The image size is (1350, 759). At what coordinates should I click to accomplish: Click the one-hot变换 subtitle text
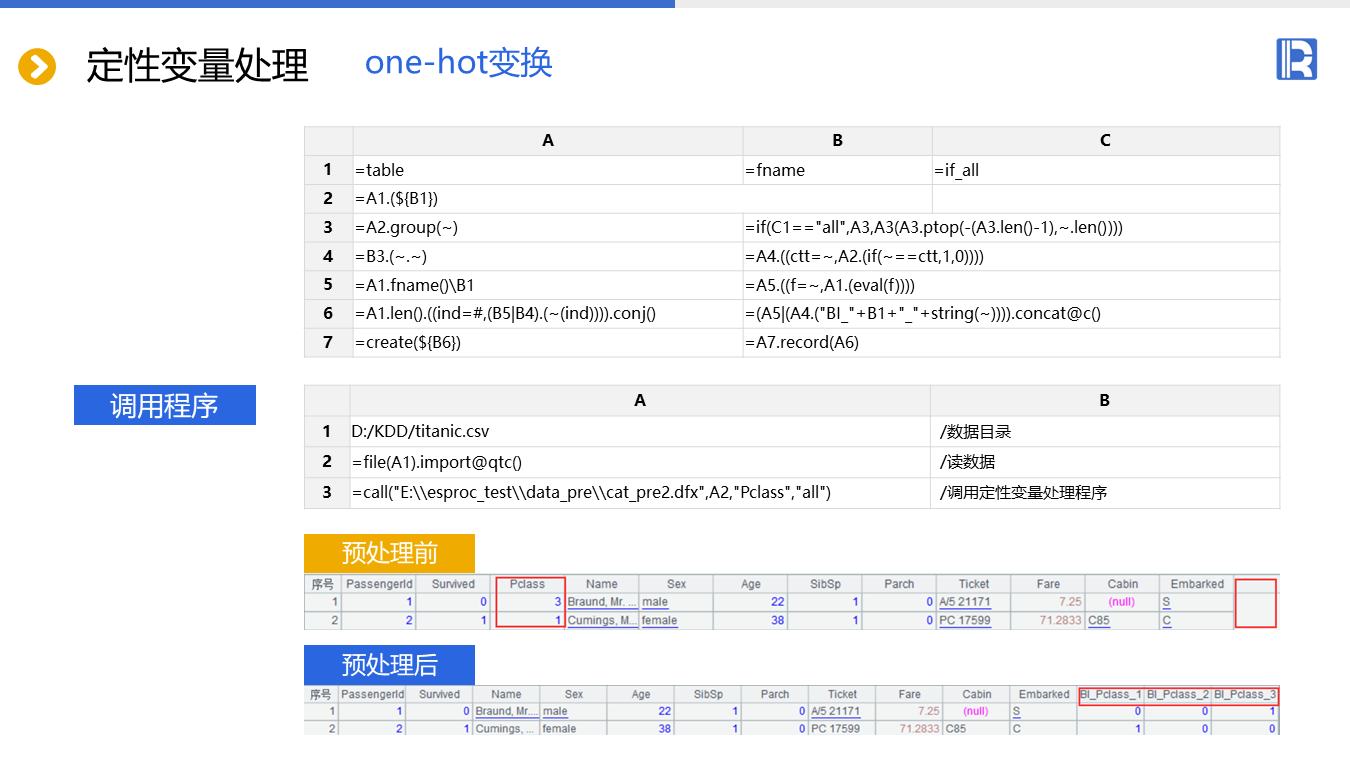[x=458, y=63]
